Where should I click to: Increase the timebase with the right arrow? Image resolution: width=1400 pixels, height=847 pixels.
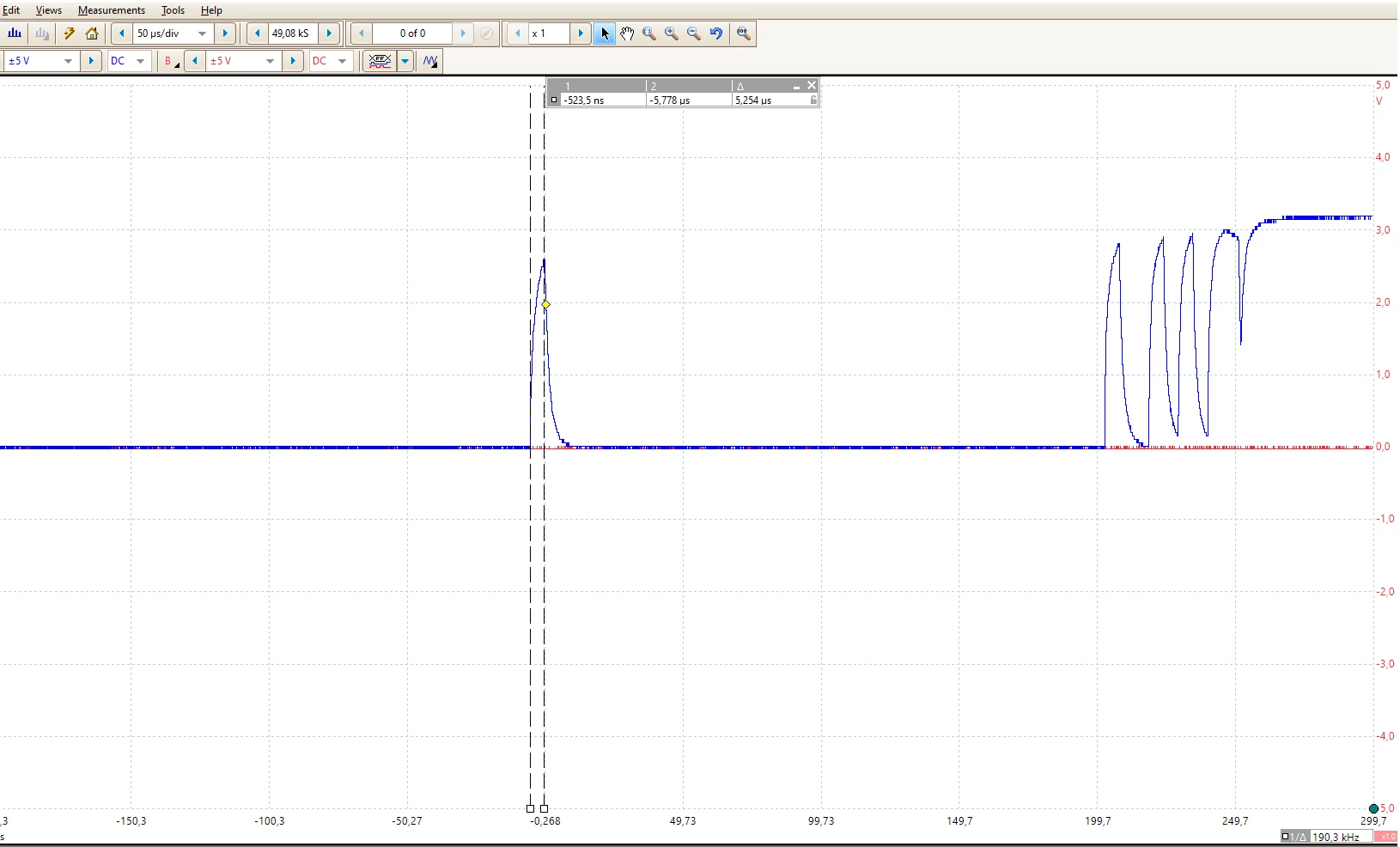point(225,34)
